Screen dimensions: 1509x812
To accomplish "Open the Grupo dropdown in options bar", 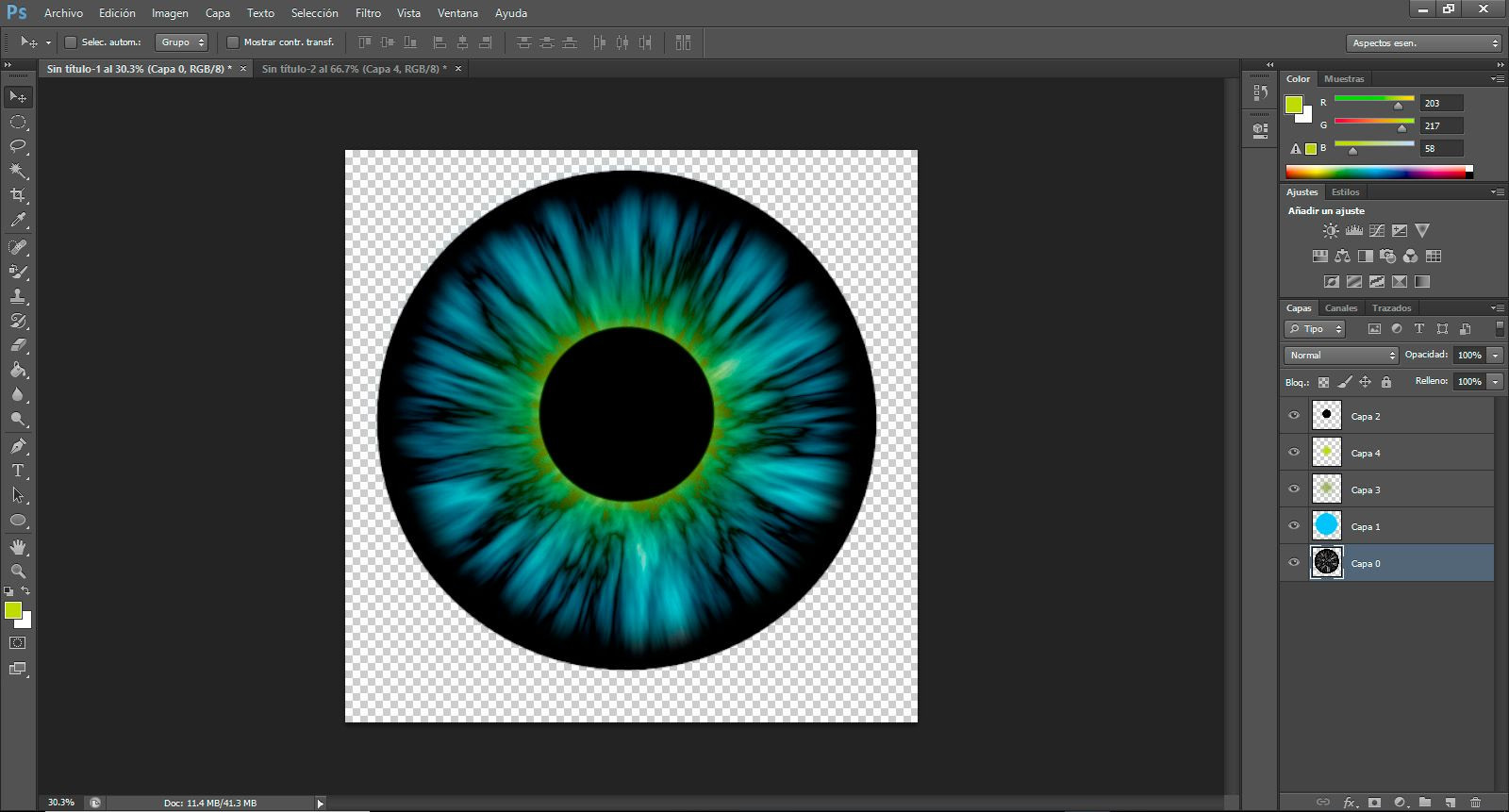I will pos(181,42).
